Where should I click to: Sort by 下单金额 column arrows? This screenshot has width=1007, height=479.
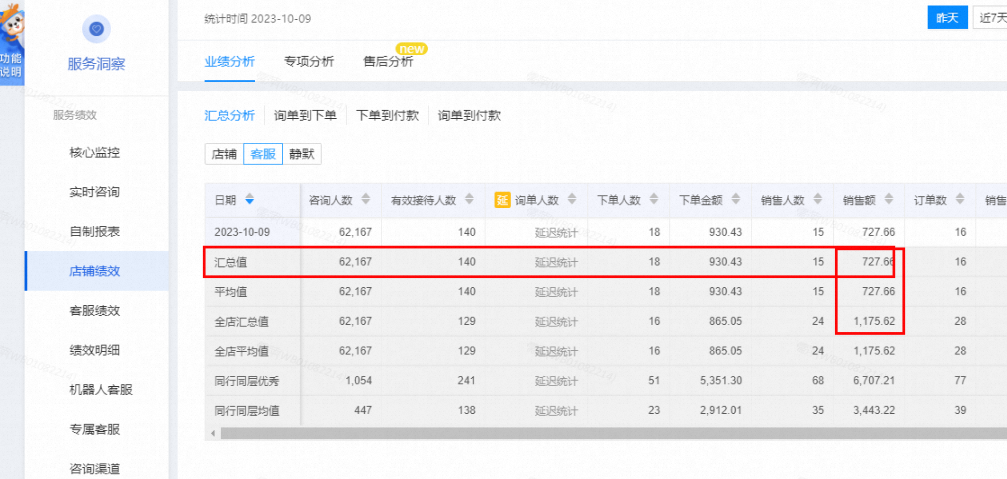coord(736,200)
